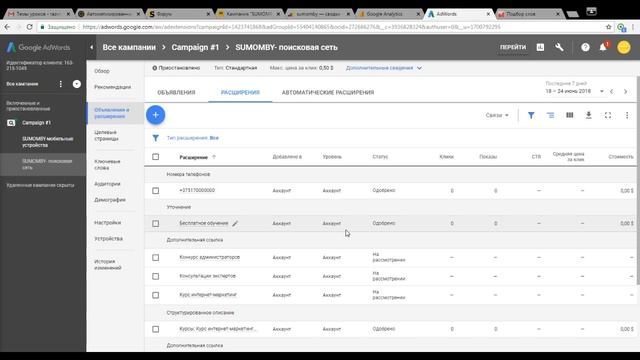Sort by the Стоимость column header

click(x=621, y=157)
